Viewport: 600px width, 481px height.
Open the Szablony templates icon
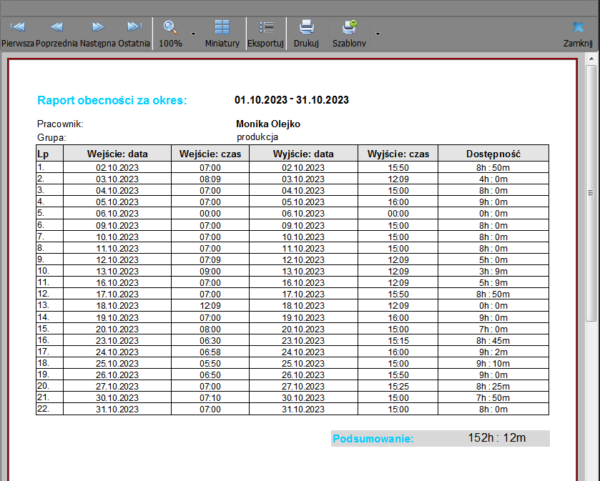348,30
